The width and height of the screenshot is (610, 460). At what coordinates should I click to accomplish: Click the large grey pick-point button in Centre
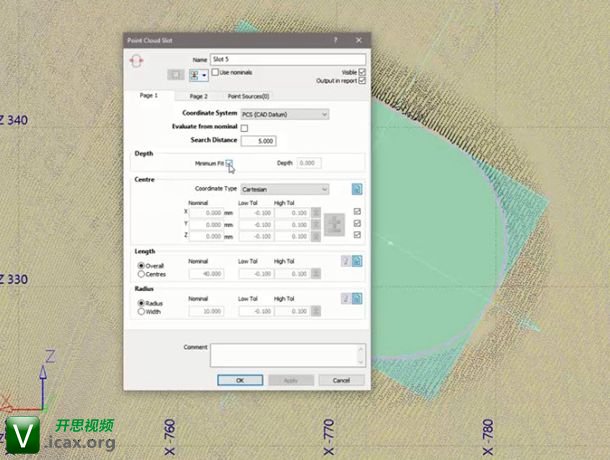click(335, 225)
